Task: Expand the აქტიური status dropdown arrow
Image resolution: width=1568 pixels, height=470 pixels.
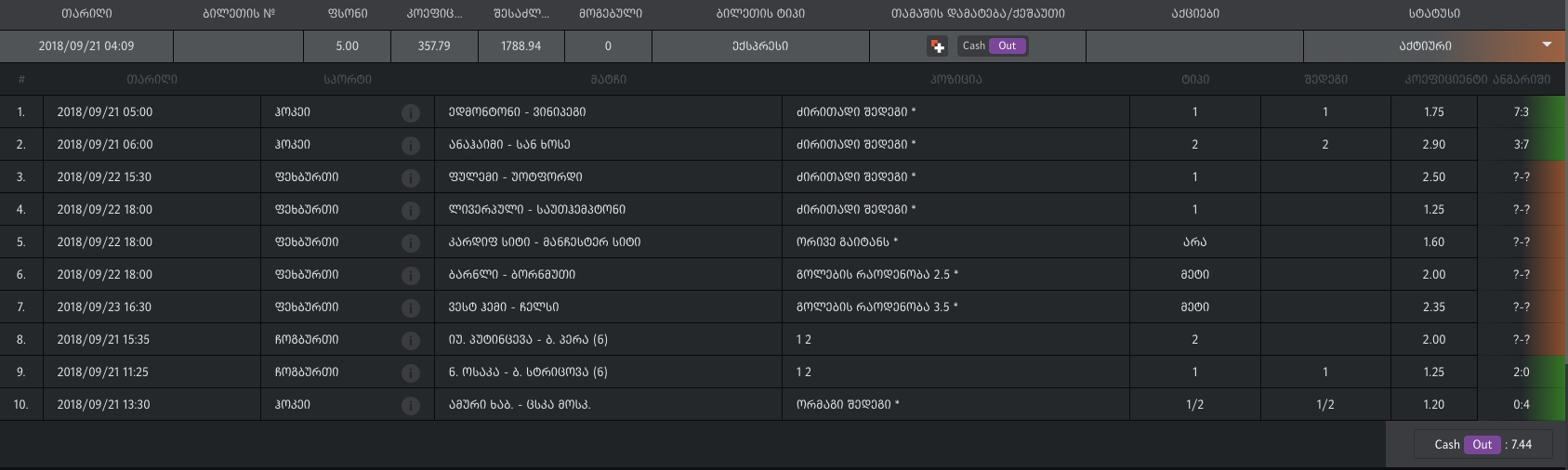Action: (x=1547, y=45)
